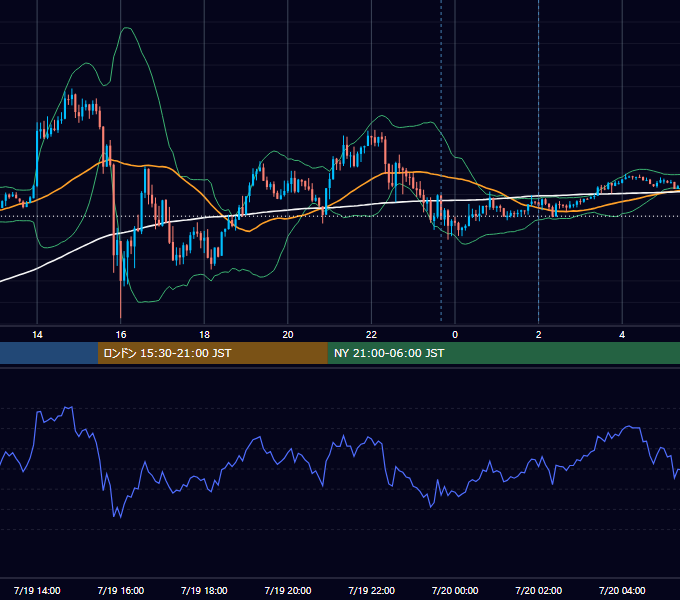Click the '7/19 22:00' time label

click(372, 590)
